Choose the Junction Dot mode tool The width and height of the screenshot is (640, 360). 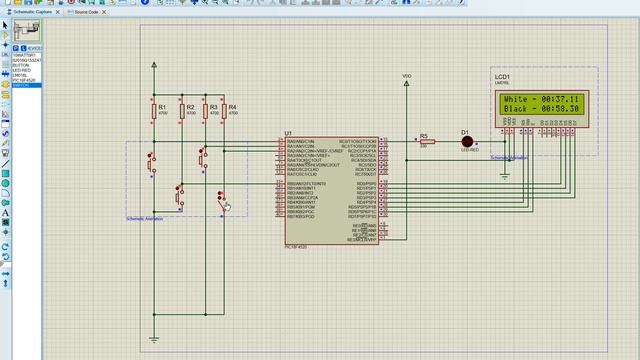5,45
